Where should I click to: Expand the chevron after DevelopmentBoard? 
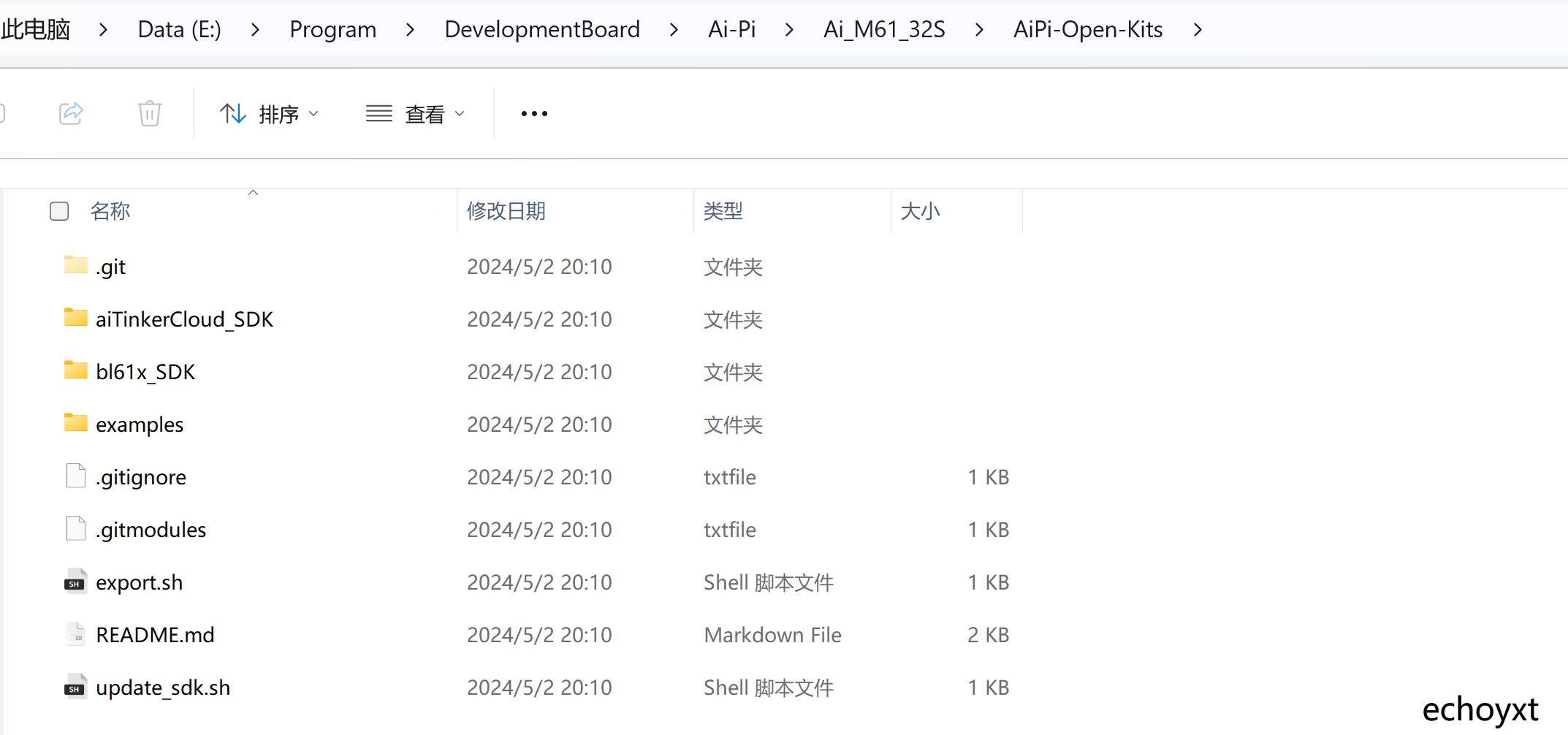[x=674, y=30]
